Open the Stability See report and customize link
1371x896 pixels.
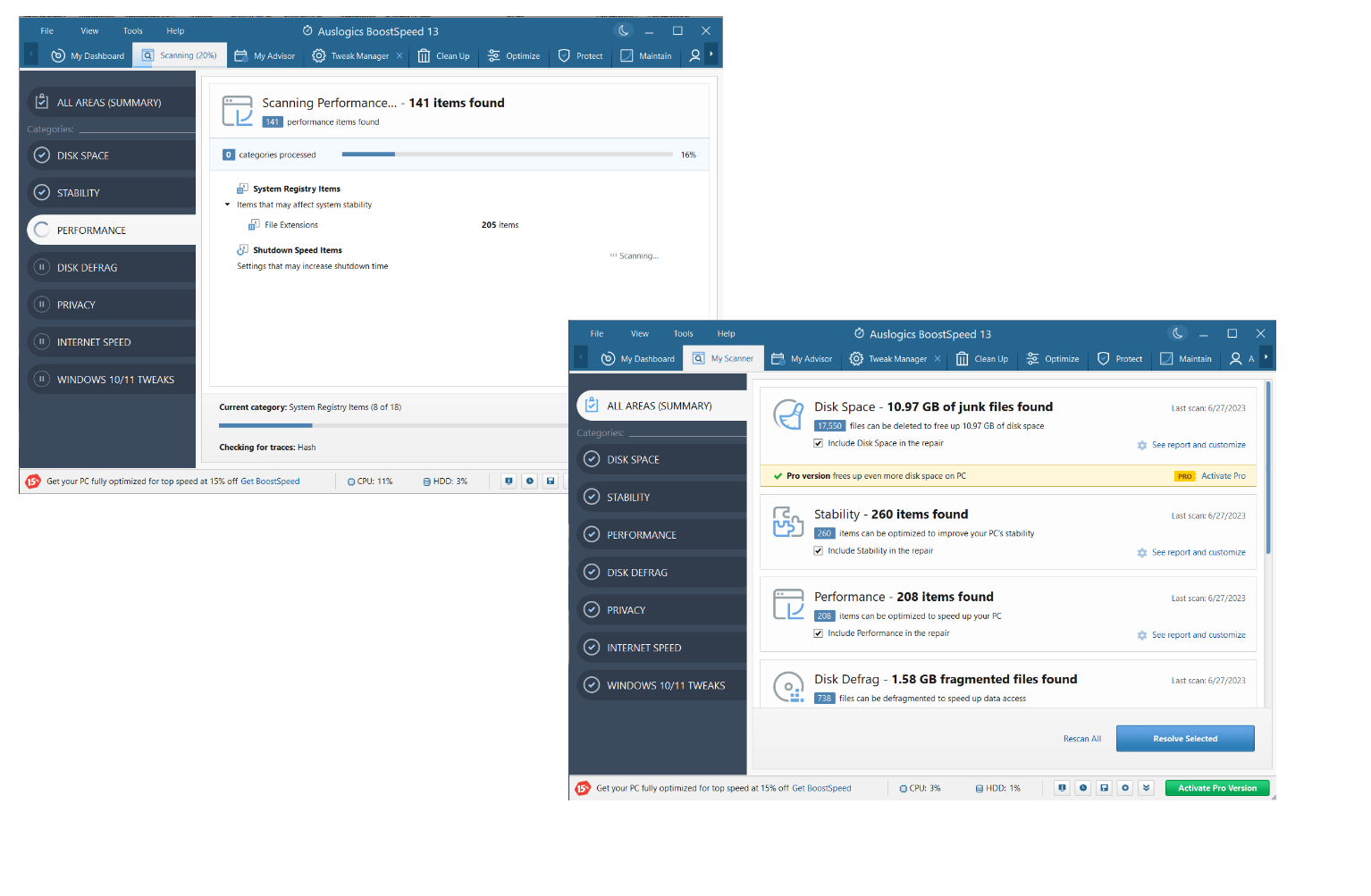pos(1199,552)
